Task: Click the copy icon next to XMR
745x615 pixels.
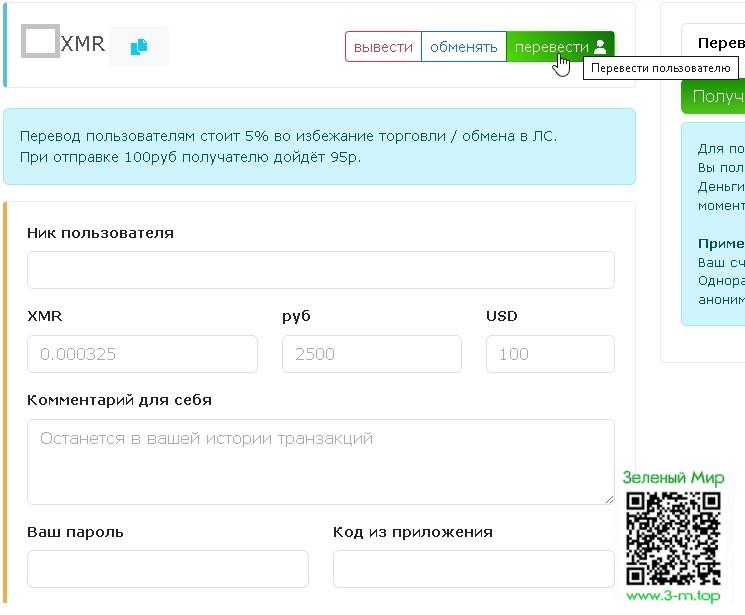Action: (139, 46)
